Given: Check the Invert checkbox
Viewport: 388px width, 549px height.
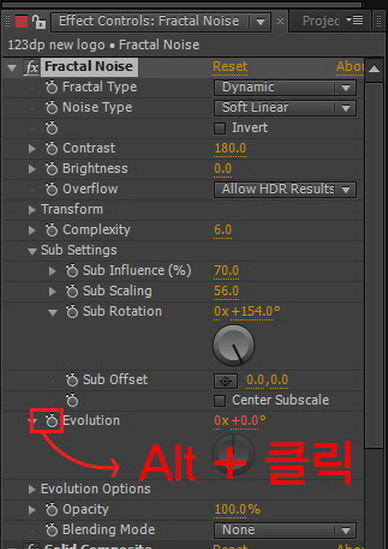Looking at the screenshot, I should [x=220, y=128].
